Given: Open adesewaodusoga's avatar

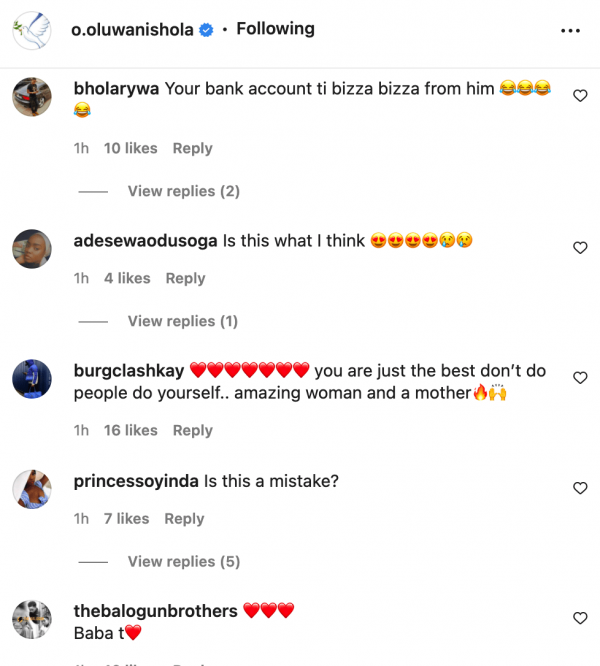Looking at the screenshot, I should pyautogui.click(x=32, y=248).
